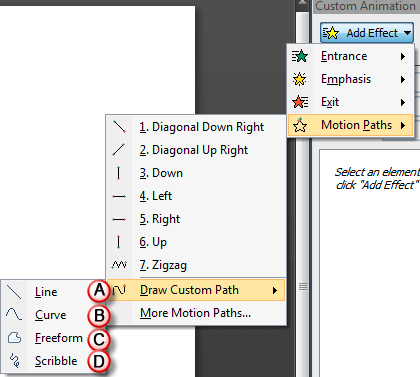The width and height of the screenshot is (420, 377).
Task: Click the vertical scrollbar grip handle
Action: pos(303,286)
